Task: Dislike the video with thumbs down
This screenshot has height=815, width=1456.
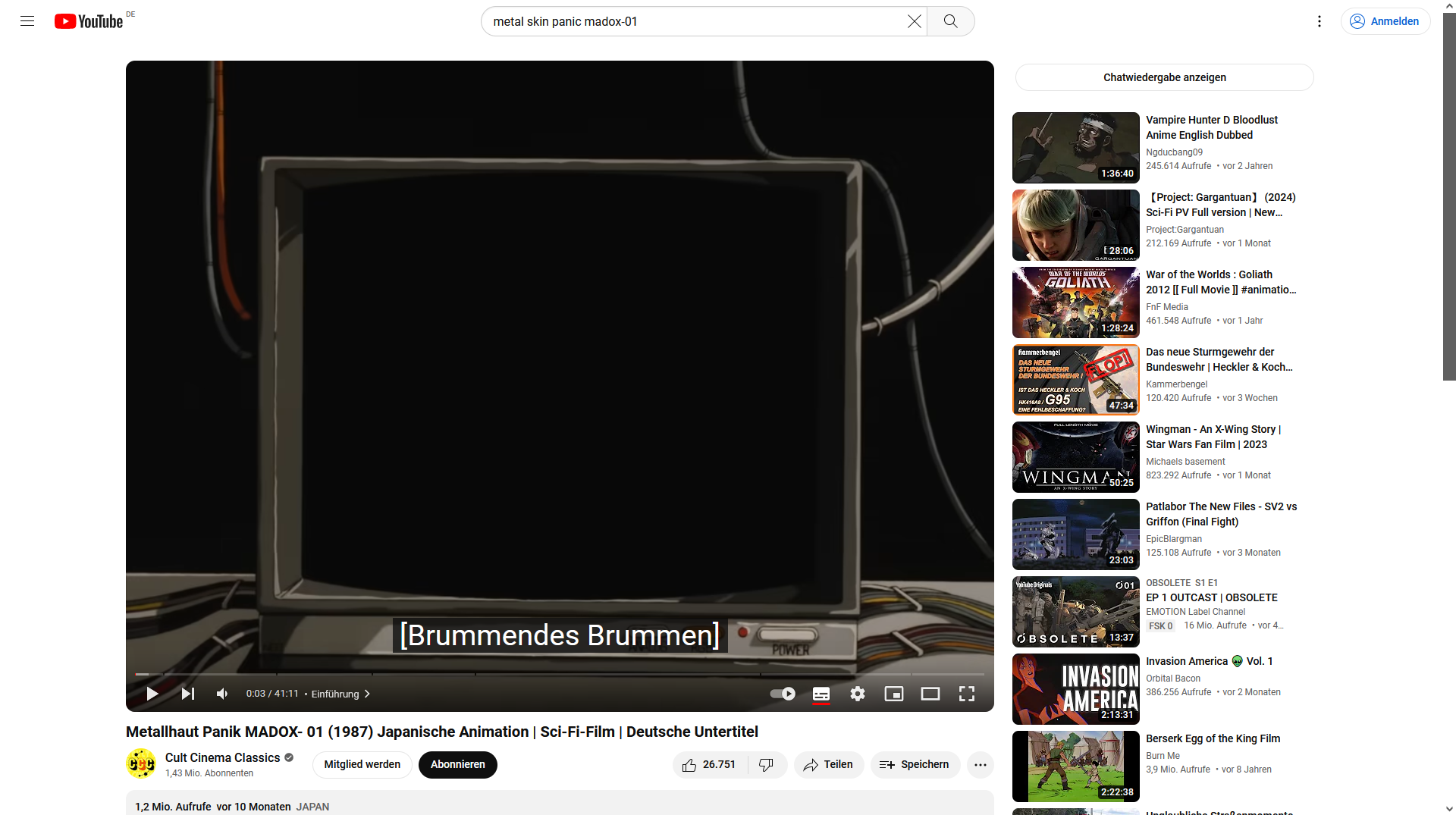Action: [x=767, y=764]
